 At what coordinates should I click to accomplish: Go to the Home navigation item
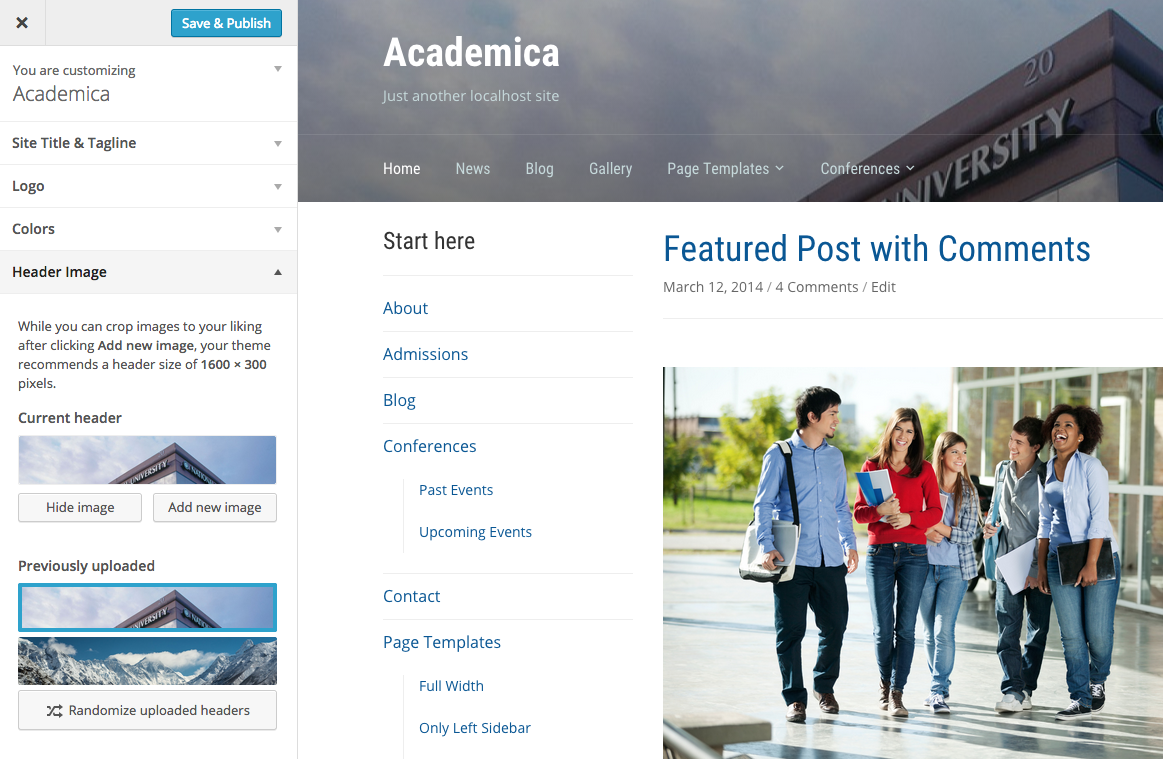401,168
